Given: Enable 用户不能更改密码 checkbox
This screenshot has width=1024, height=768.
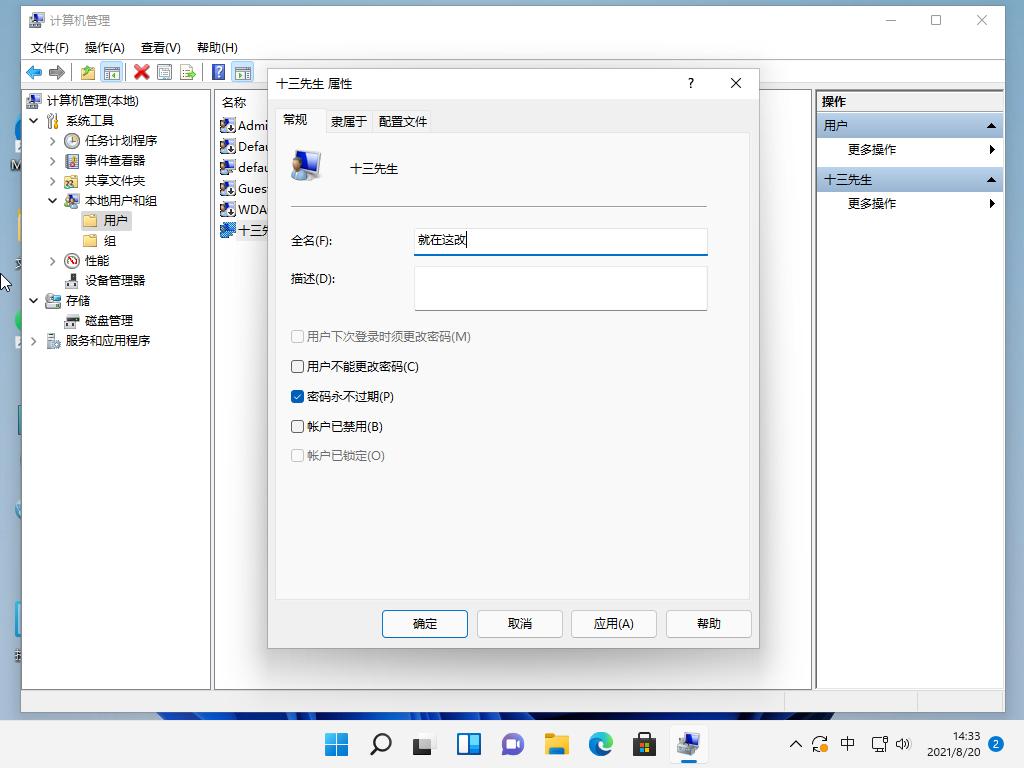Looking at the screenshot, I should point(297,366).
